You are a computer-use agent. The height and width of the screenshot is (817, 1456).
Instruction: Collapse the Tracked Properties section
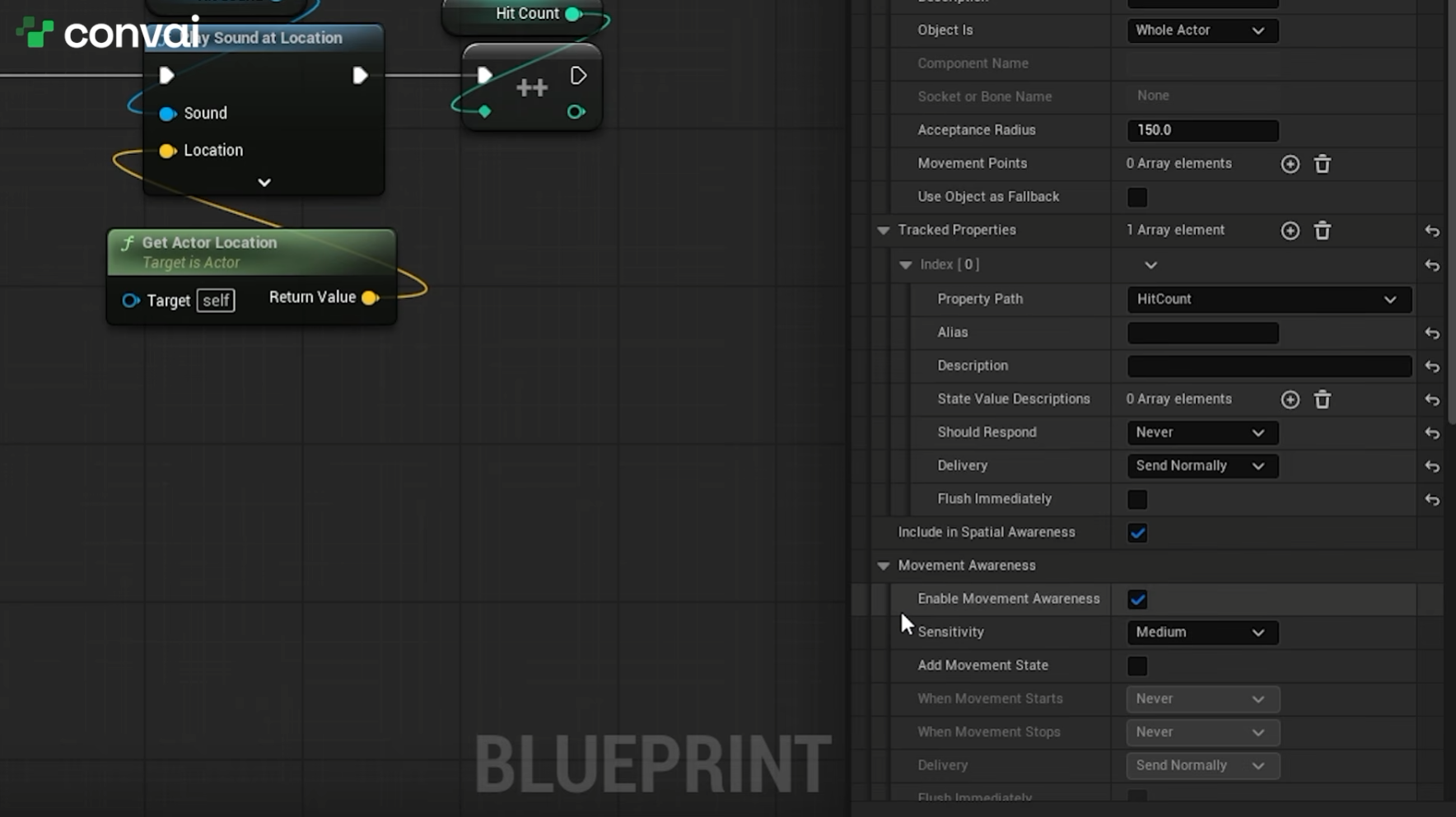[883, 231]
